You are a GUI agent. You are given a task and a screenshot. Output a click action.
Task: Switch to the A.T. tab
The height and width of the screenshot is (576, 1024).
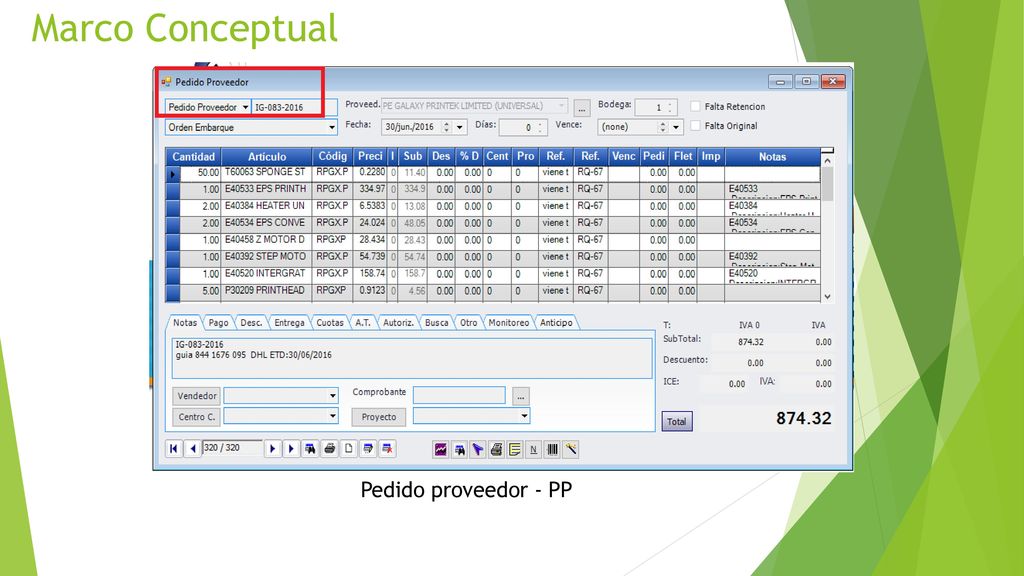tap(362, 323)
